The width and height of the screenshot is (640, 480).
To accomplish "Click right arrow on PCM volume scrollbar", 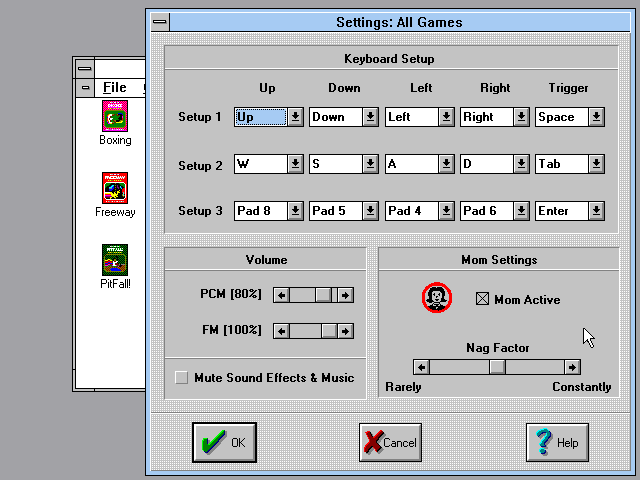I will click(x=345, y=295).
